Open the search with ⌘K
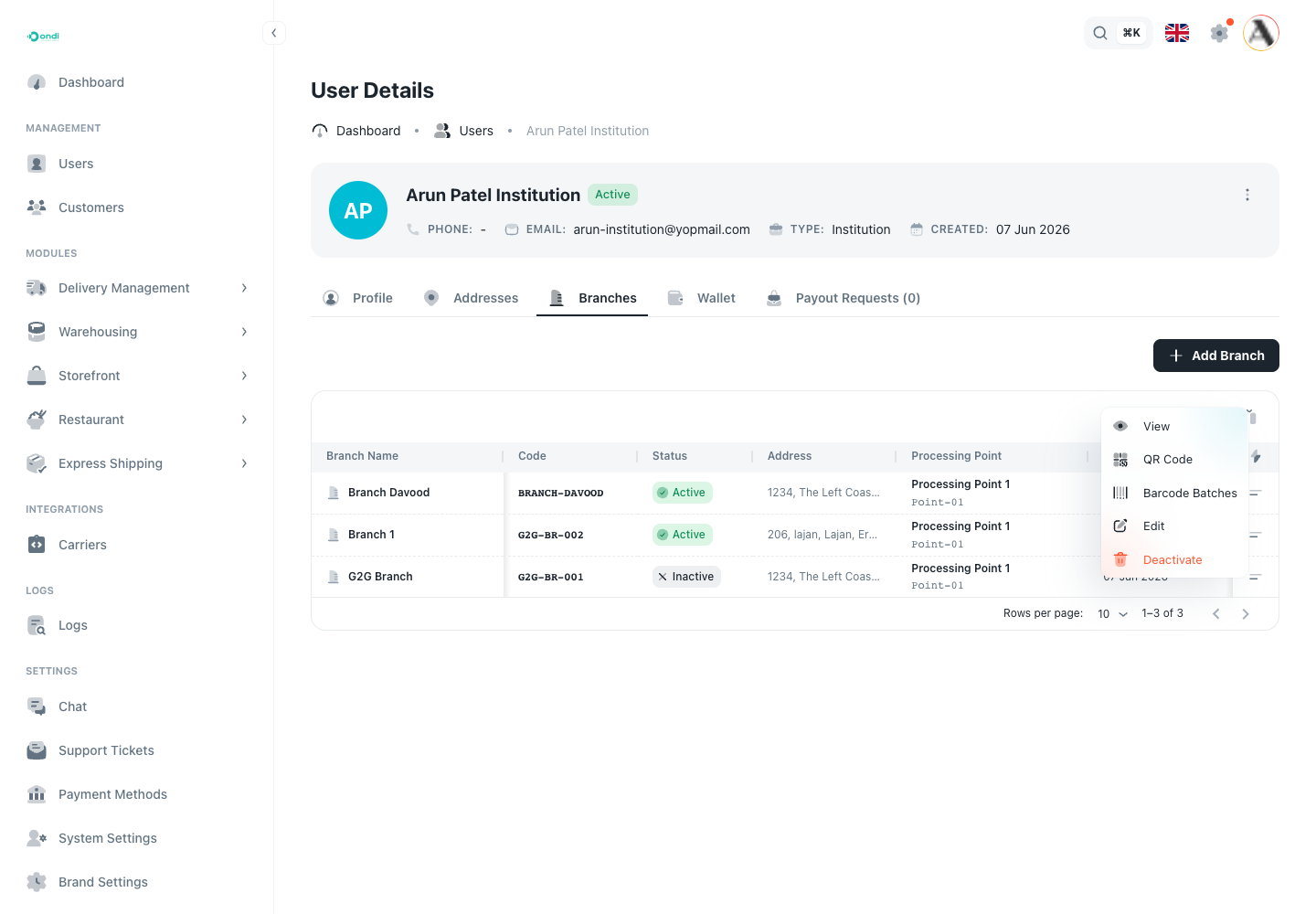The width and height of the screenshot is (1316, 914). [x=1118, y=33]
